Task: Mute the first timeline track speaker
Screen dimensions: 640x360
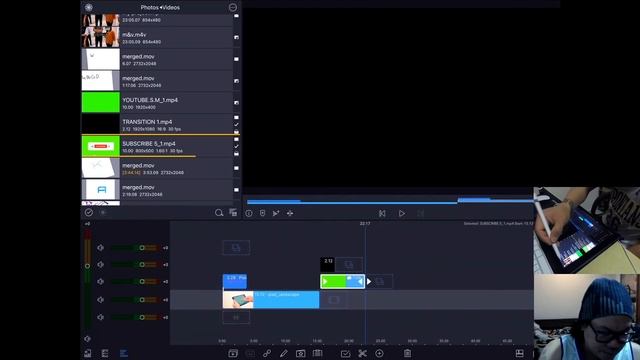Action: point(100,248)
